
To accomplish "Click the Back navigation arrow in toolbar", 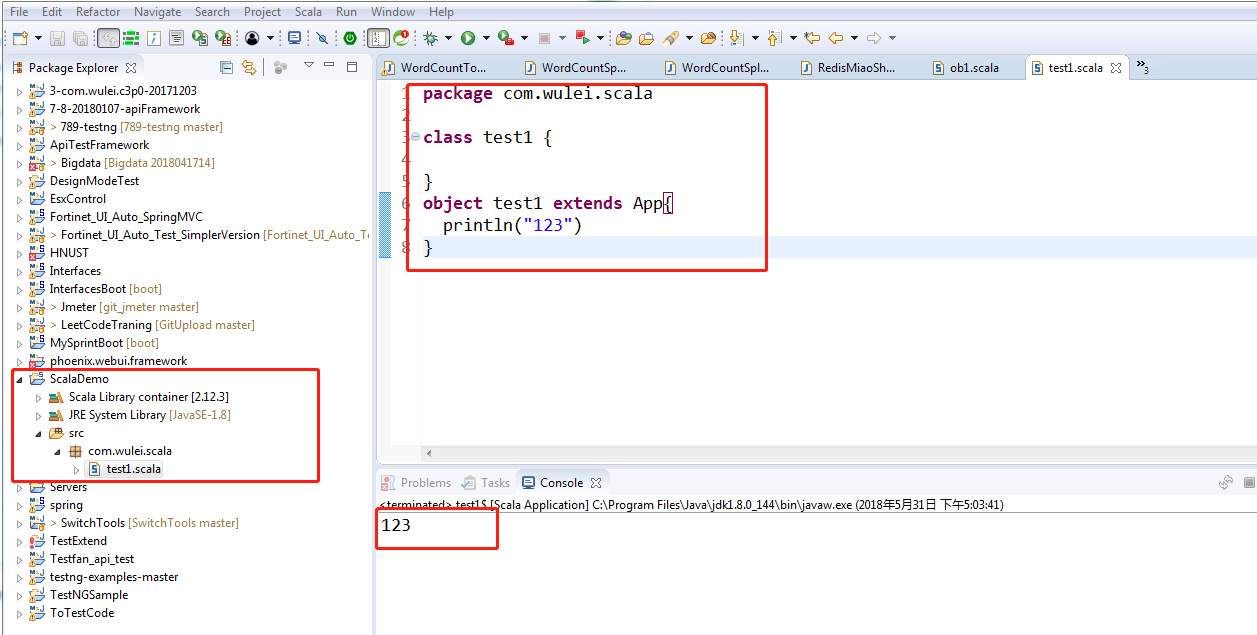I will [x=836, y=38].
